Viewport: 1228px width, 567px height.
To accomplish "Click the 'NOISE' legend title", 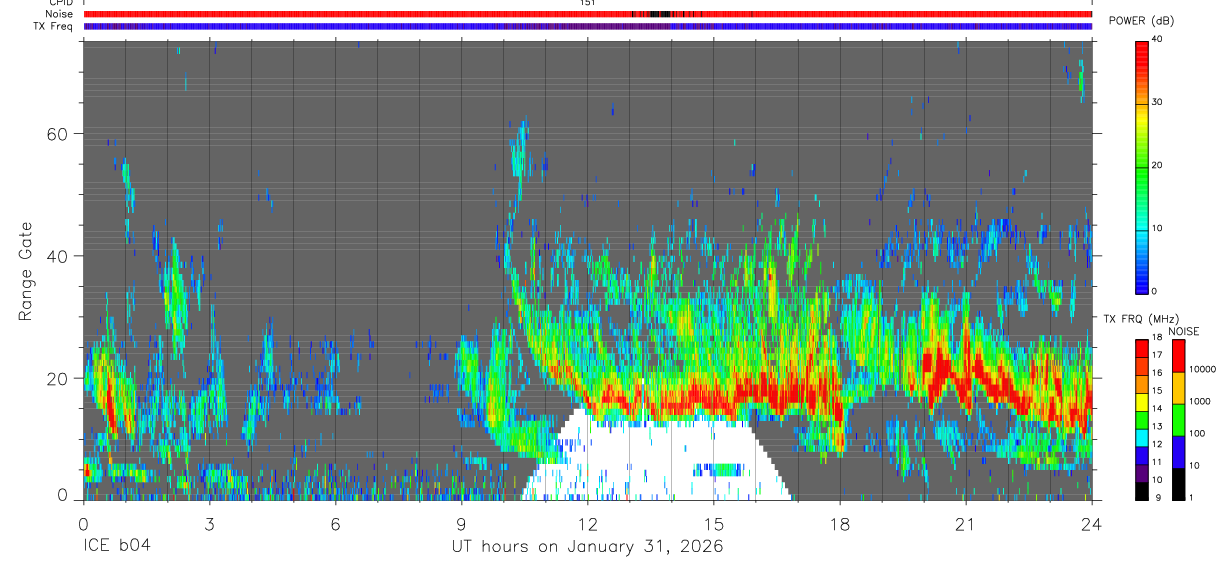I will tap(1184, 330).
